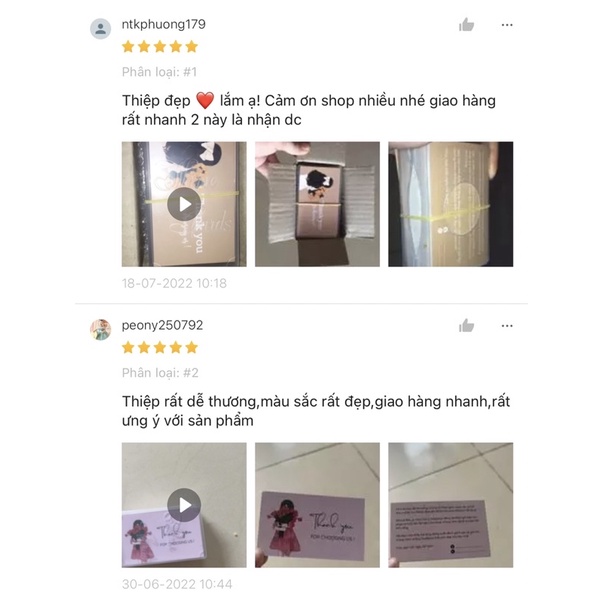Open the username peony250792

click(x=162, y=325)
